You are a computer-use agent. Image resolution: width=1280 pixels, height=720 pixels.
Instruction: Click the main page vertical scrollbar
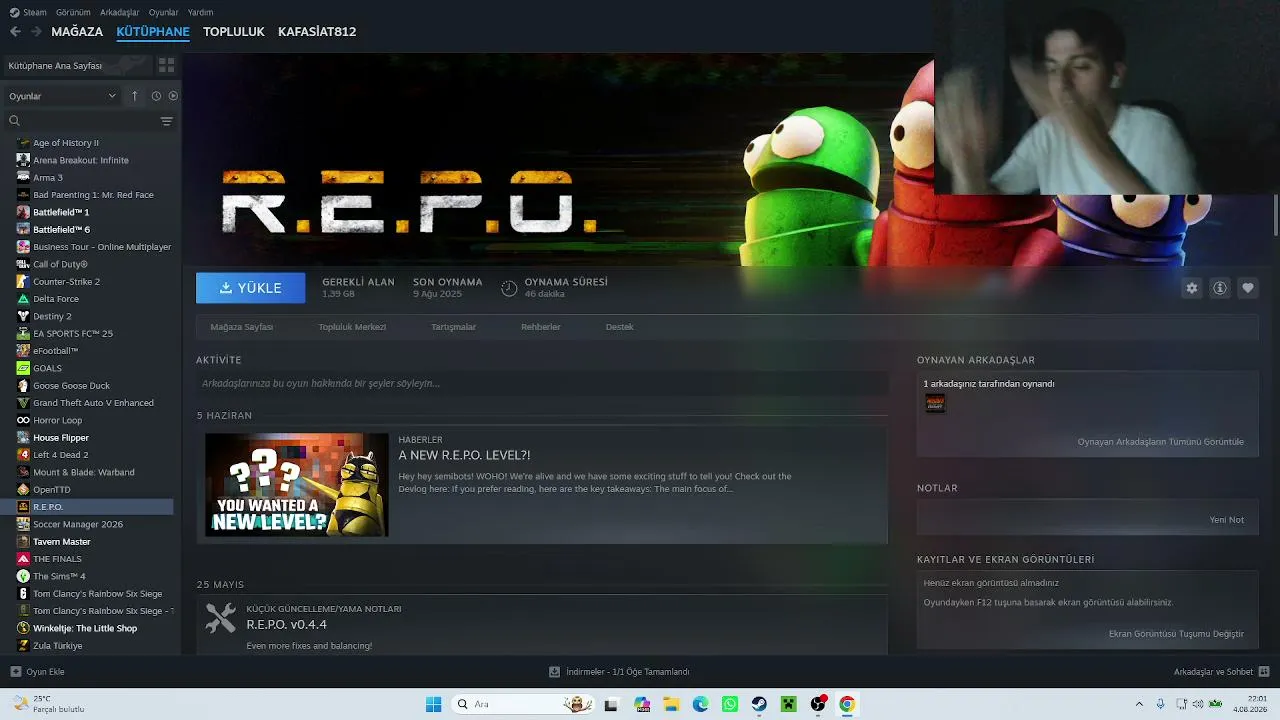1275,215
